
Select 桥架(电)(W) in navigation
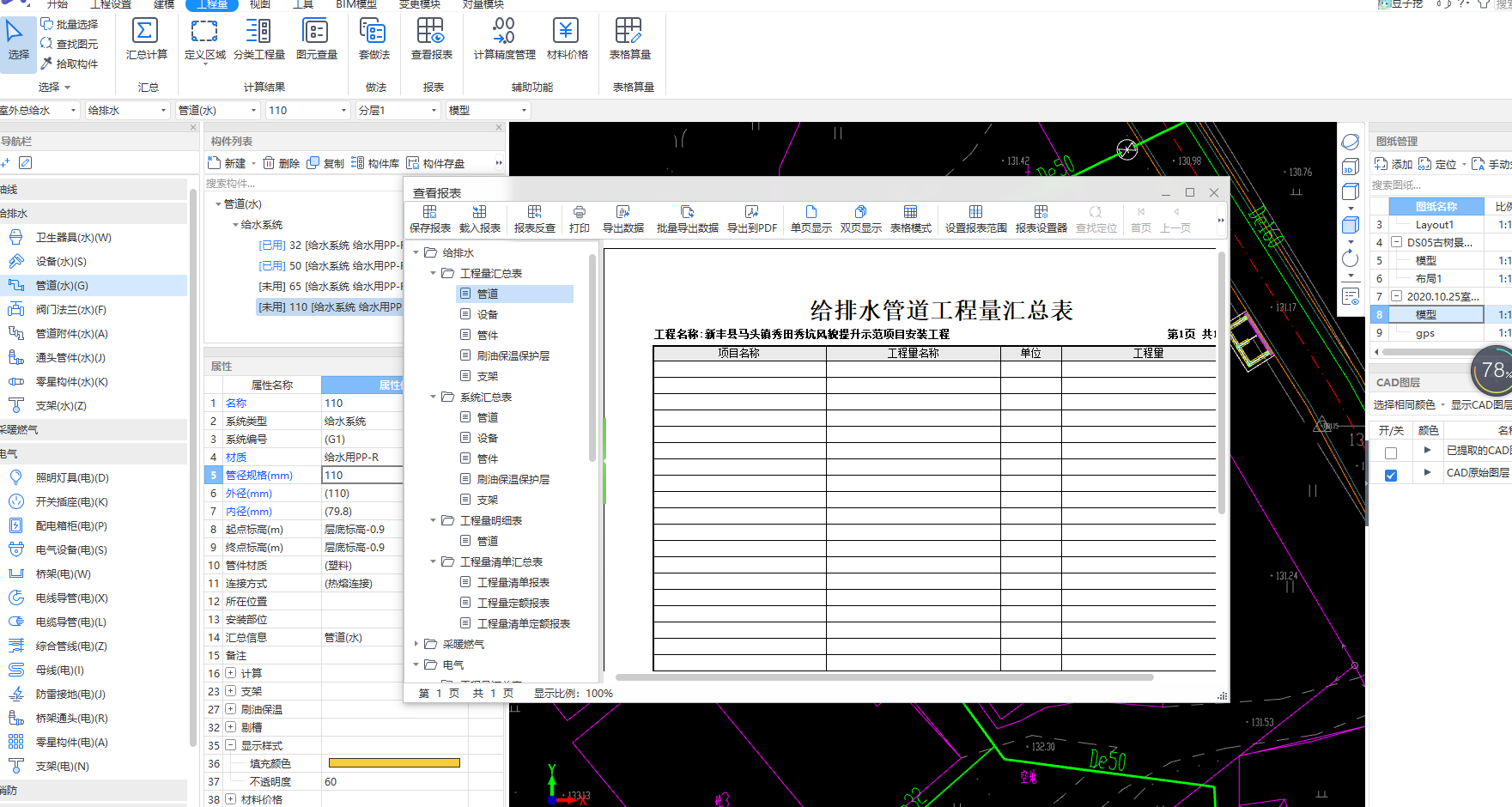click(63, 574)
